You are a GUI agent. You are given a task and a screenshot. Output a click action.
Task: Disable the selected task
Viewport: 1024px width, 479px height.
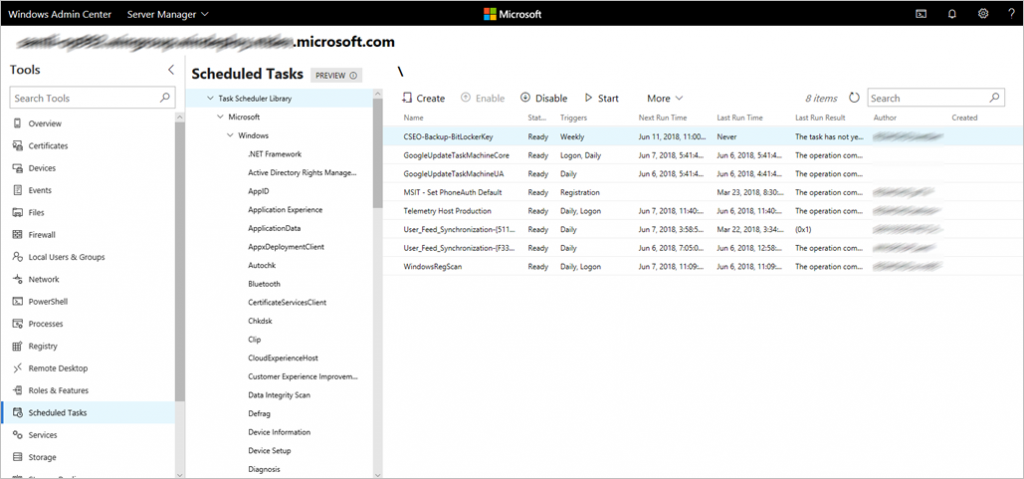544,98
